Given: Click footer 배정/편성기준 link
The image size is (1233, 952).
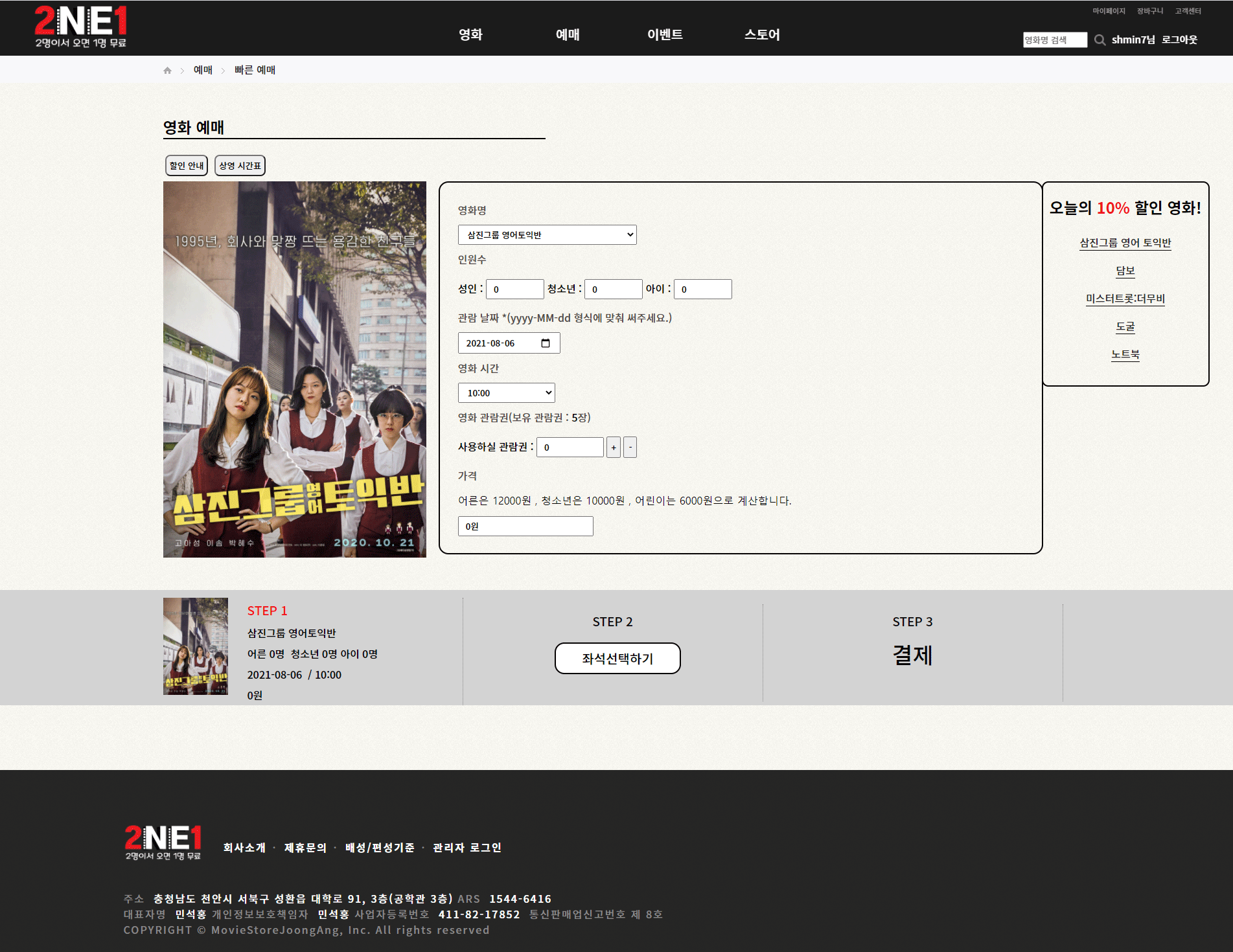Looking at the screenshot, I should [x=380, y=848].
